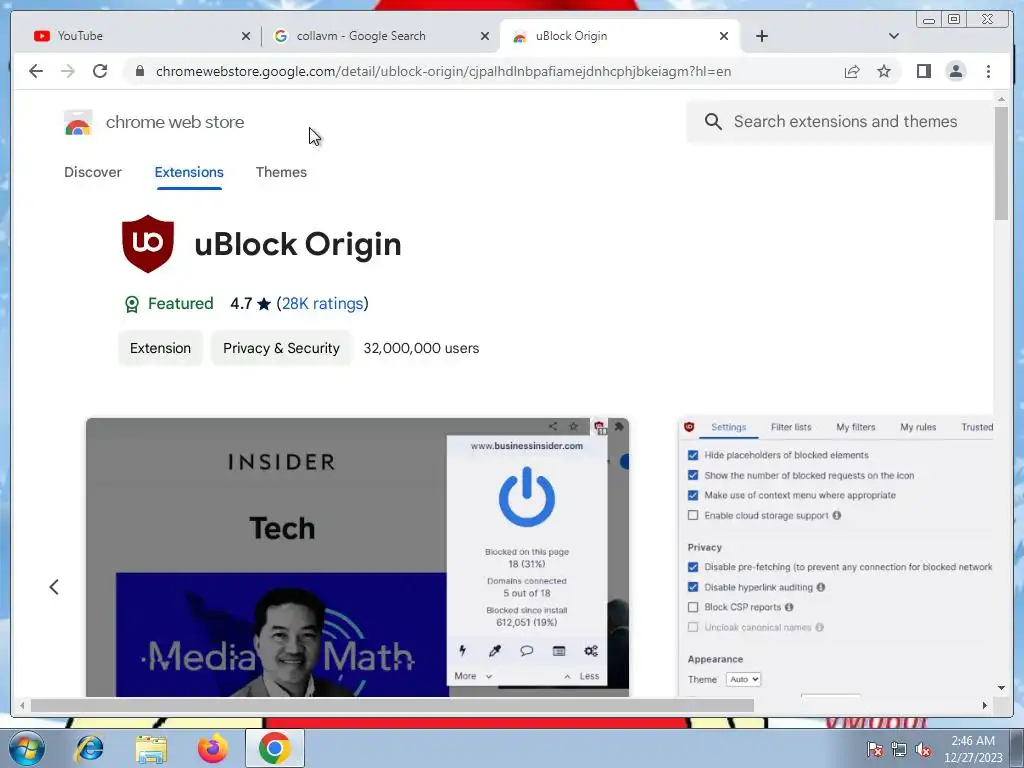The image size is (1024, 768).
Task: Open a new tab with the plus button
Action: coord(761,36)
